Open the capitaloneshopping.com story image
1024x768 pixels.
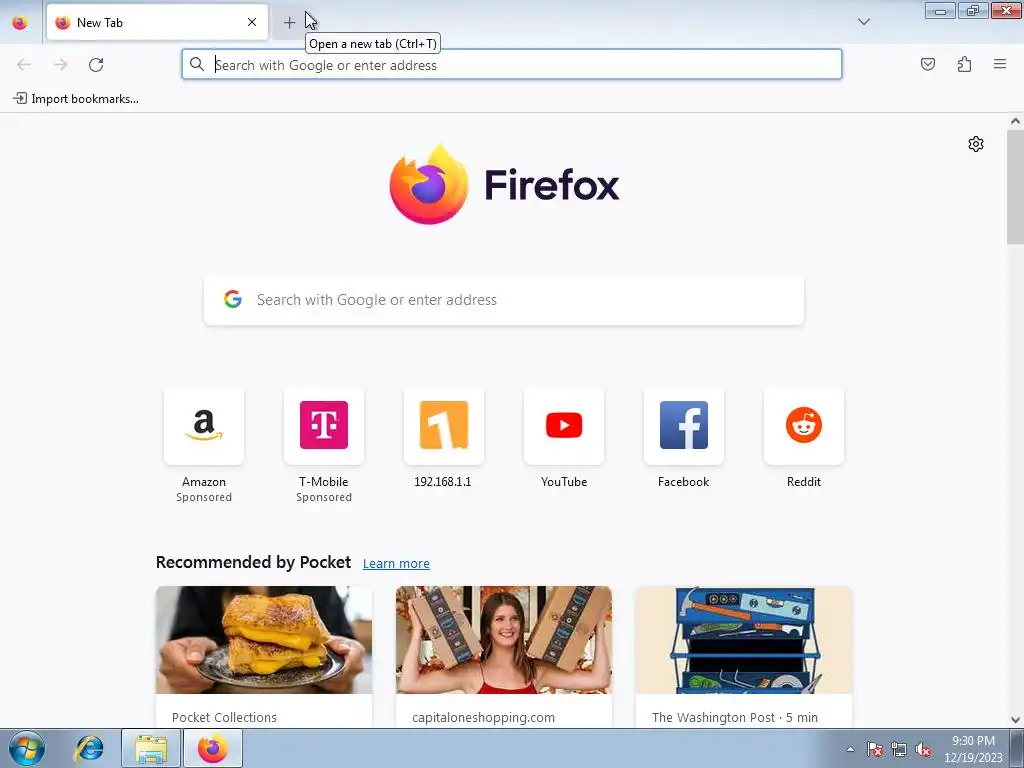[x=504, y=639]
